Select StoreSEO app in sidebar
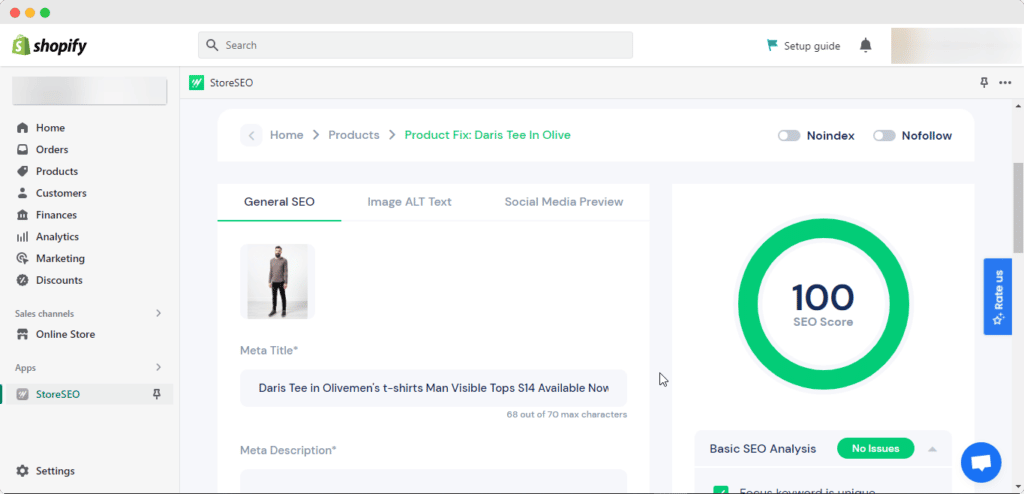Image resolution: width=1024 pixels, height=494 pixels. tap(89, 395)
